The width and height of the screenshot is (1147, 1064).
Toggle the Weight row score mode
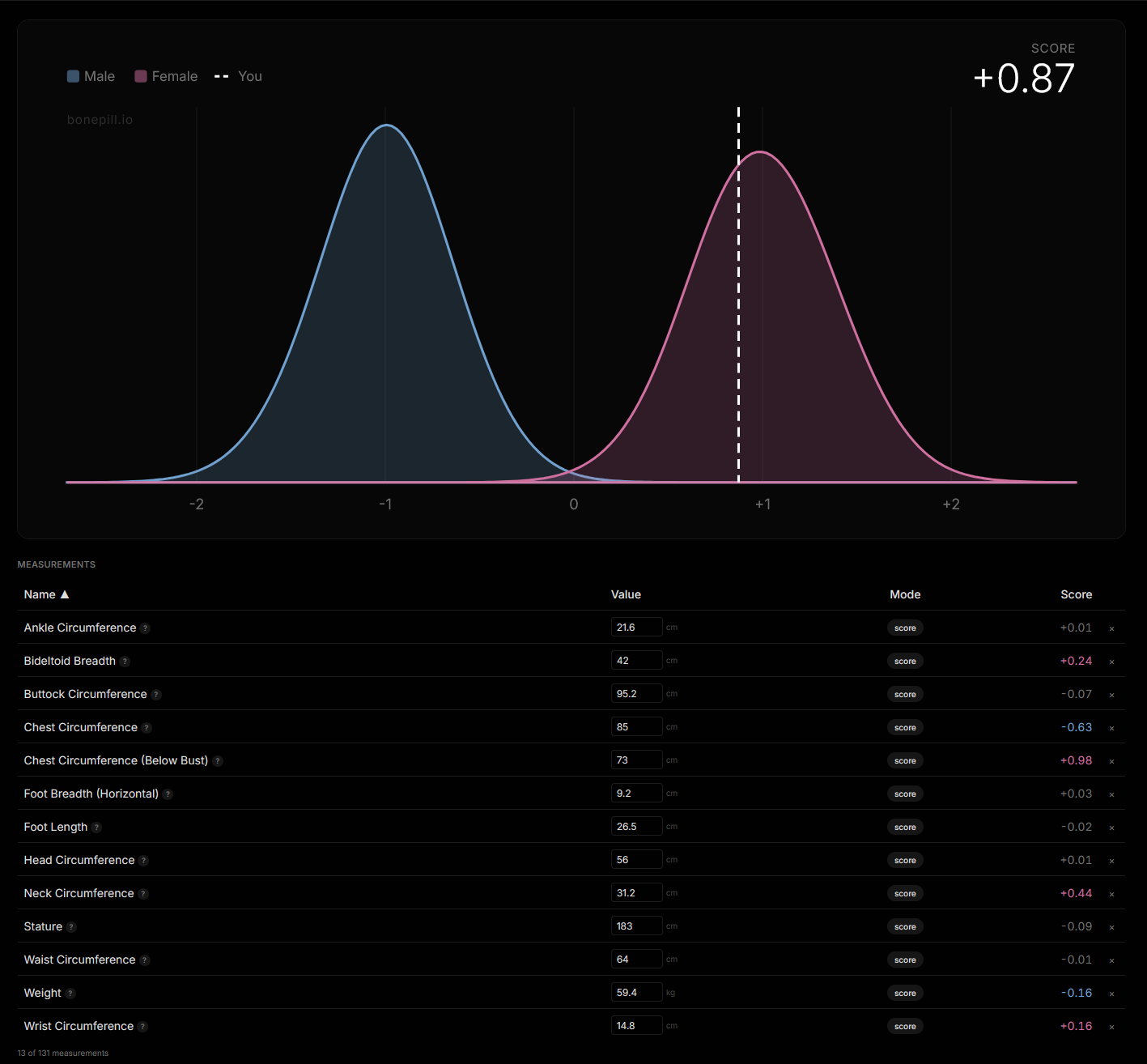(905, 994)
